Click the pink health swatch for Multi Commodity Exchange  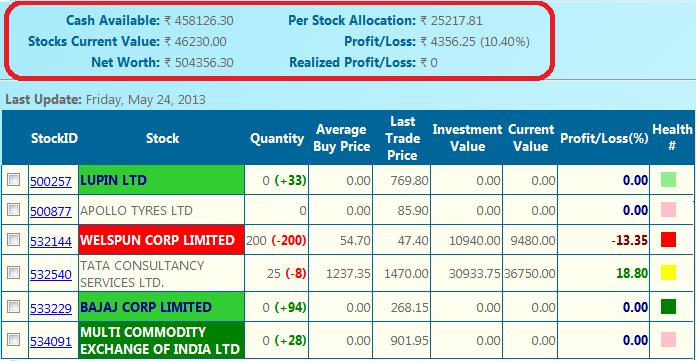pos(668,340)
